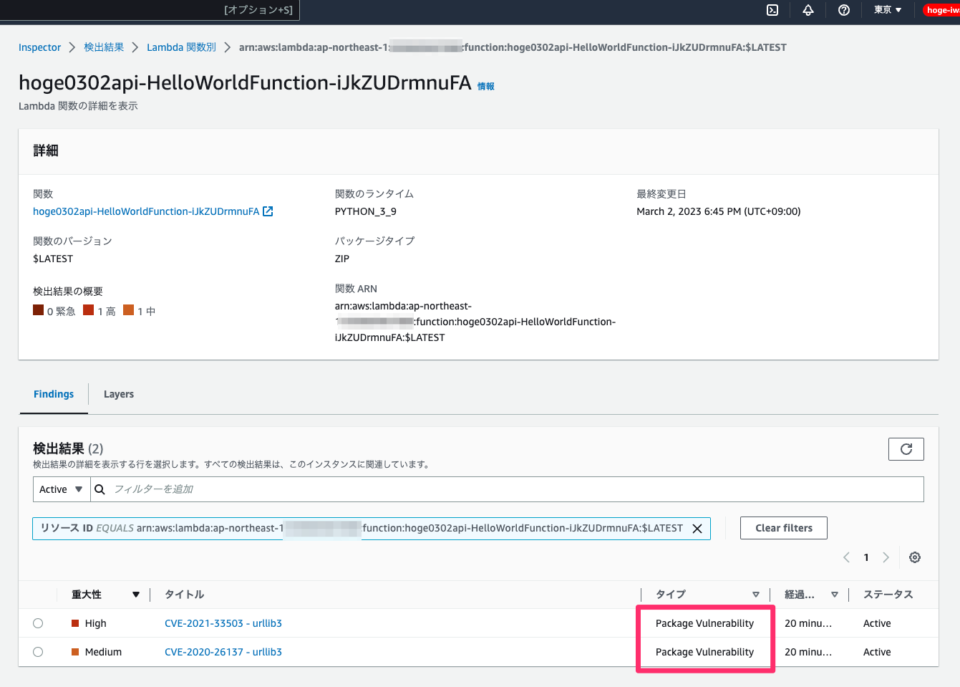Open the notifications bell icon
This screenshot has width=960, height=687.
807,10
